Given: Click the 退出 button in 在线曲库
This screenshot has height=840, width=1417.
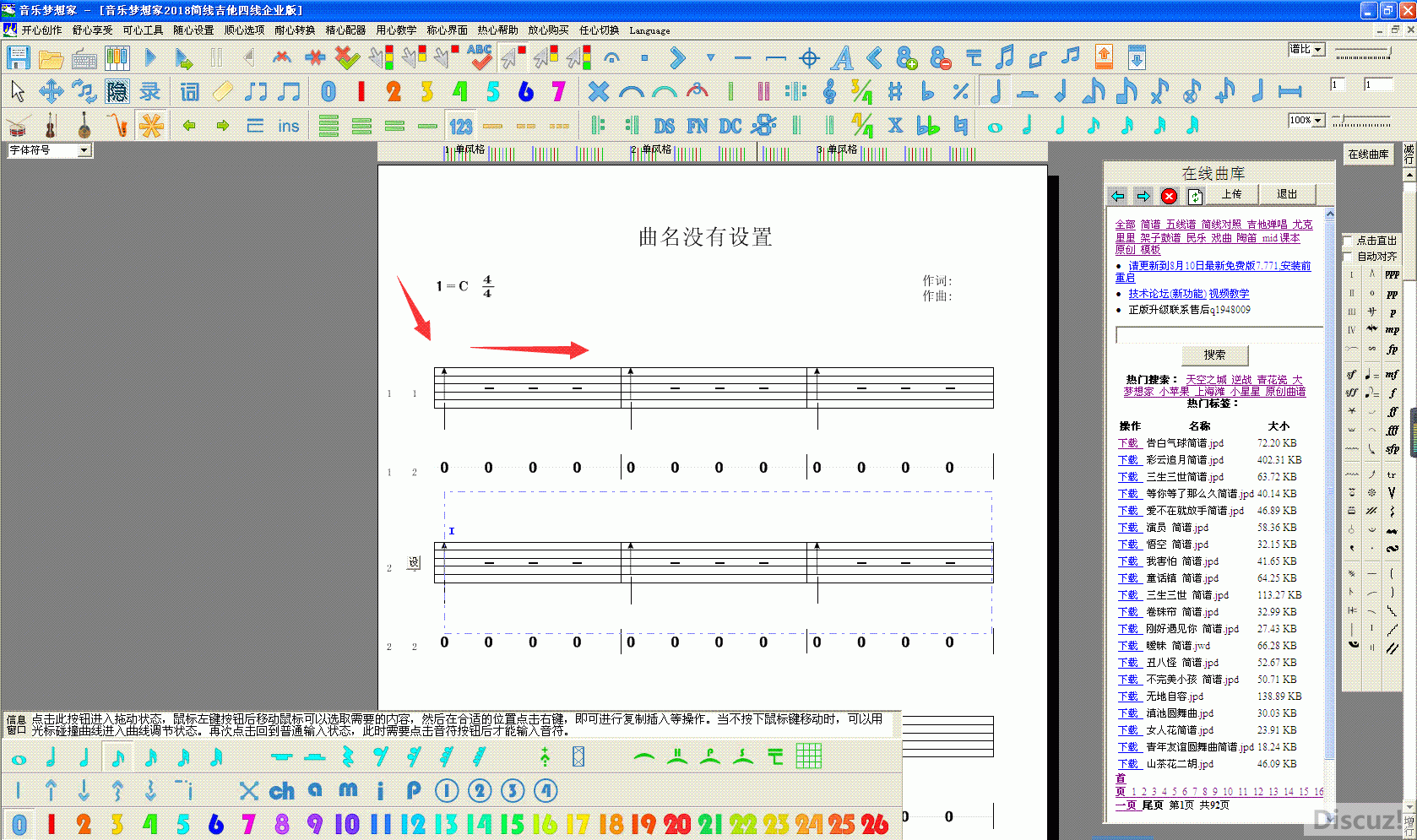Looking at the screenshot, I should coord(1287,194).
